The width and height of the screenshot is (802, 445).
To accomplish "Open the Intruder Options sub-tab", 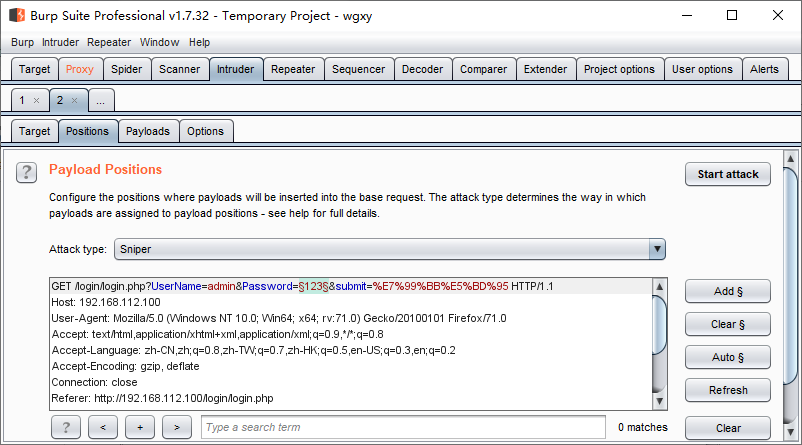I will tap(206, 131).
